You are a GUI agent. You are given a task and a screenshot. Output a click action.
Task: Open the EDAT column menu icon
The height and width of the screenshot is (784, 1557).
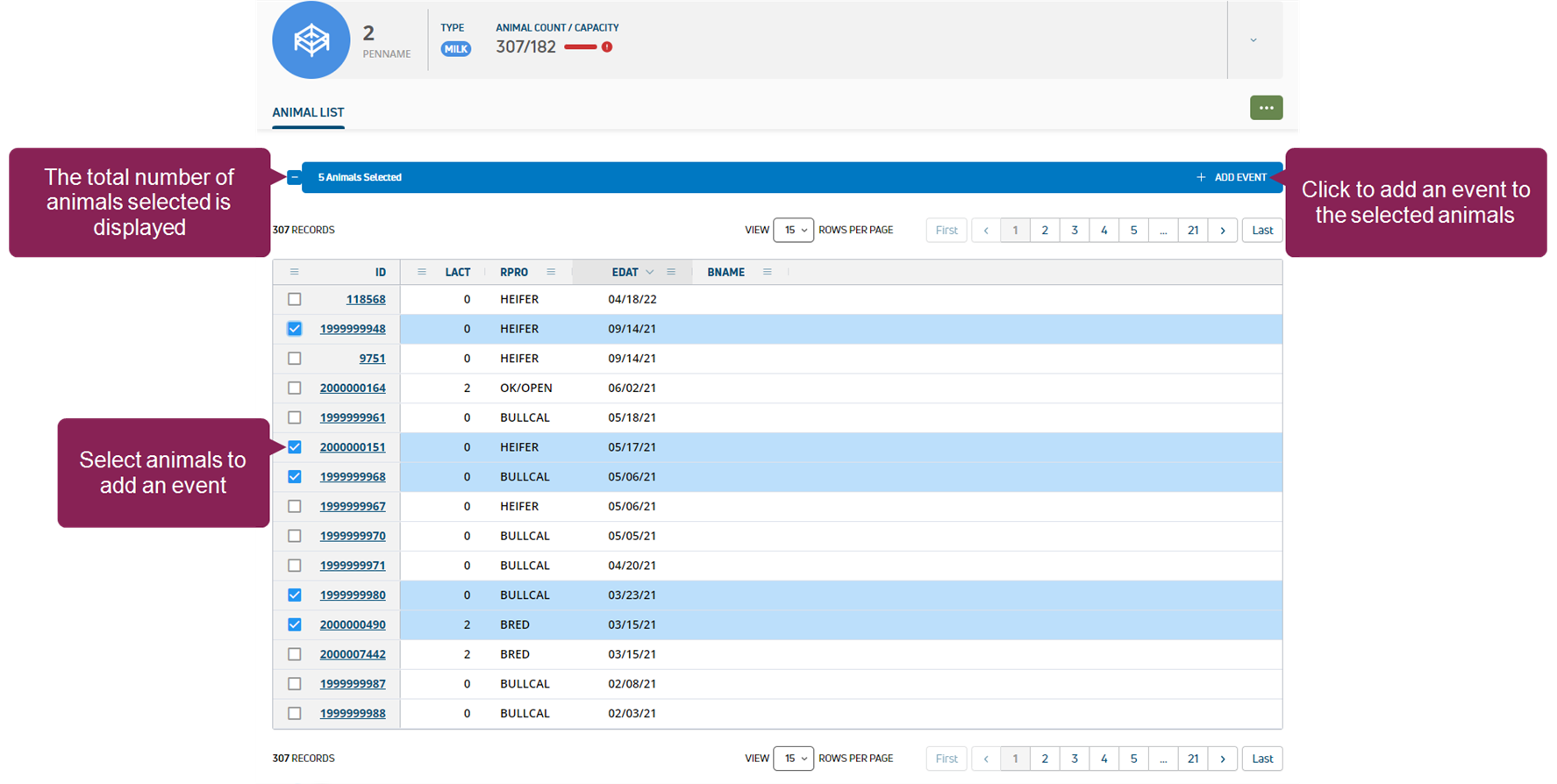point(671,272)
